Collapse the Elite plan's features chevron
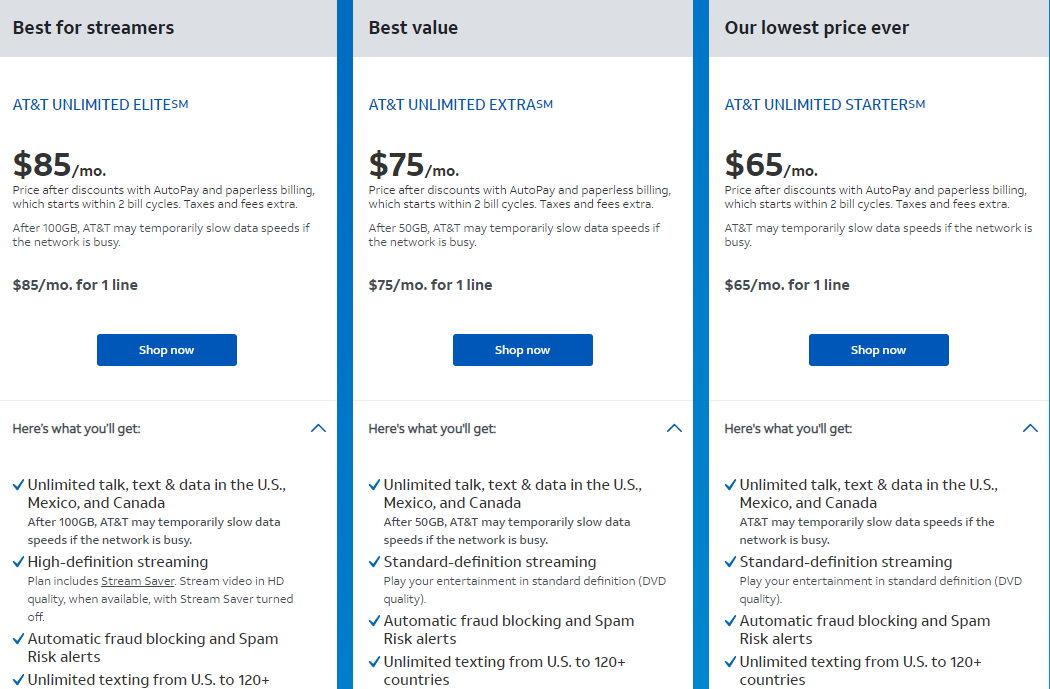 click(318, 428)
